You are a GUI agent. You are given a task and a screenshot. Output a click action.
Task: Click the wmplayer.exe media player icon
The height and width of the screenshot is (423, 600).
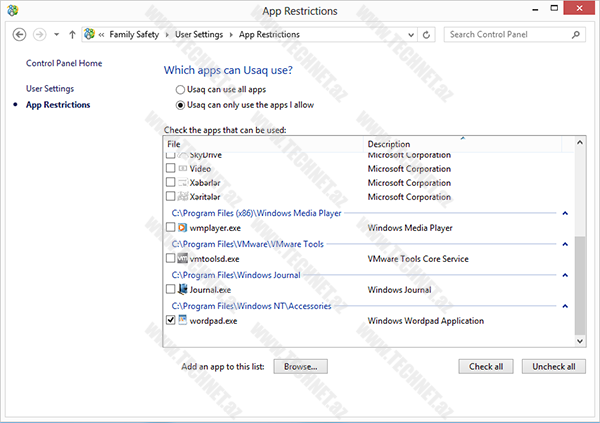tap(182, 228)
